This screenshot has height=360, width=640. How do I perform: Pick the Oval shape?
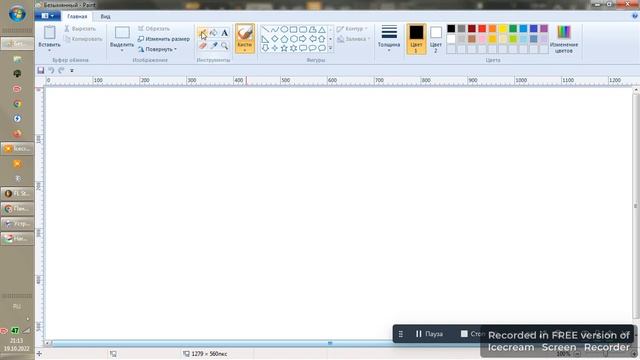pyautogui.click(x=284, y=29)
